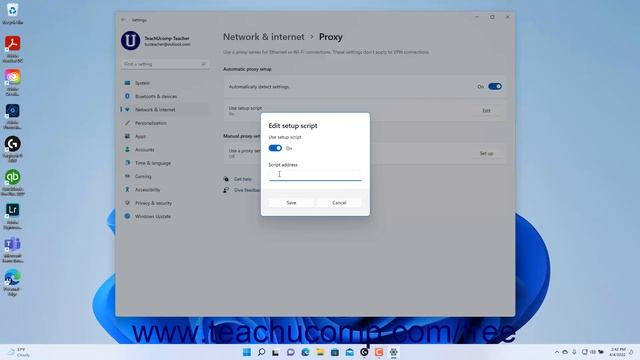Click the user profile avatar
Image resolution: width=640 pixels, height=360 pixels.
tap(130, 41)
